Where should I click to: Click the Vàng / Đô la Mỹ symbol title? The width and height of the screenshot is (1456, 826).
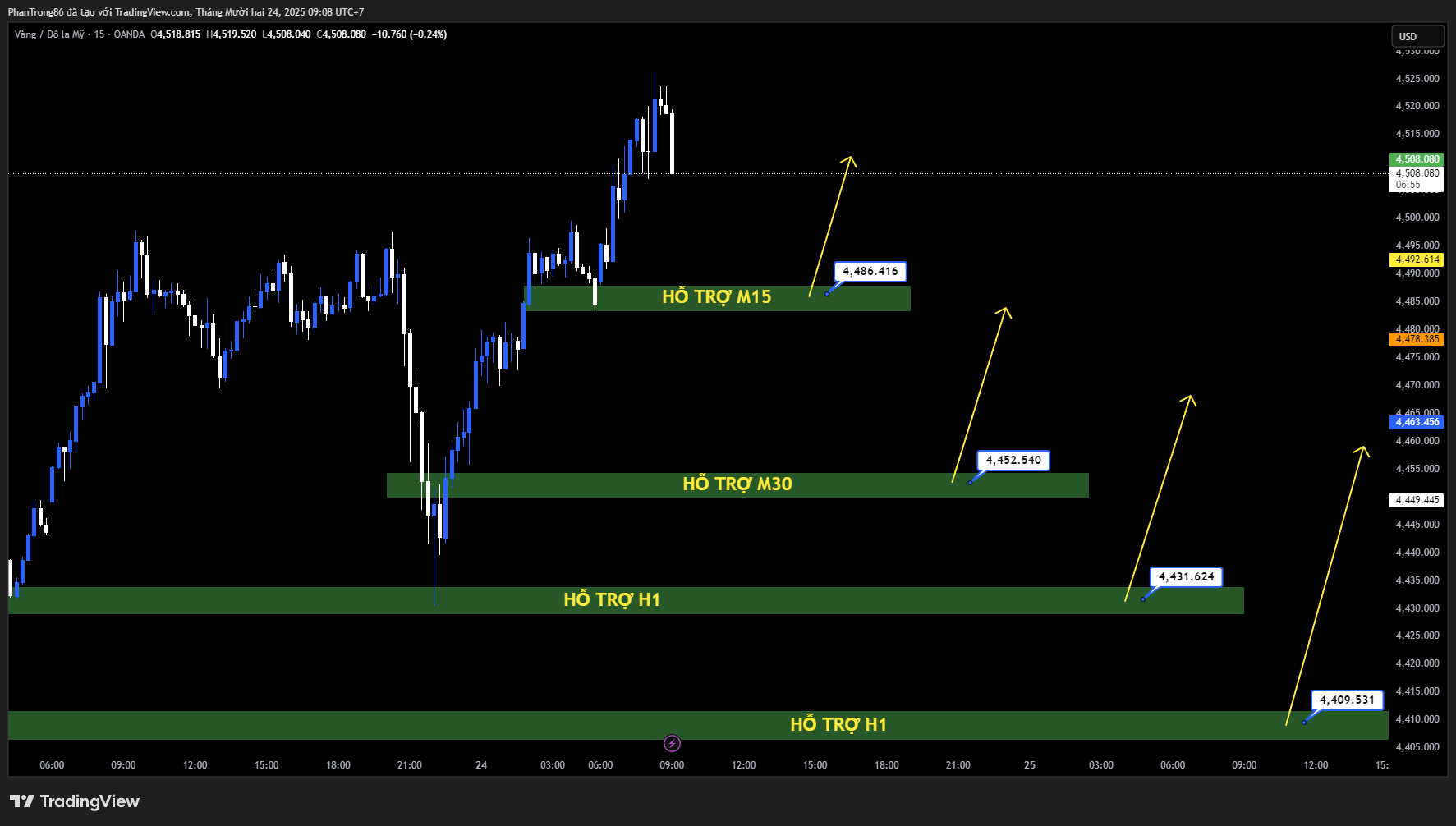tap(49, 34)
